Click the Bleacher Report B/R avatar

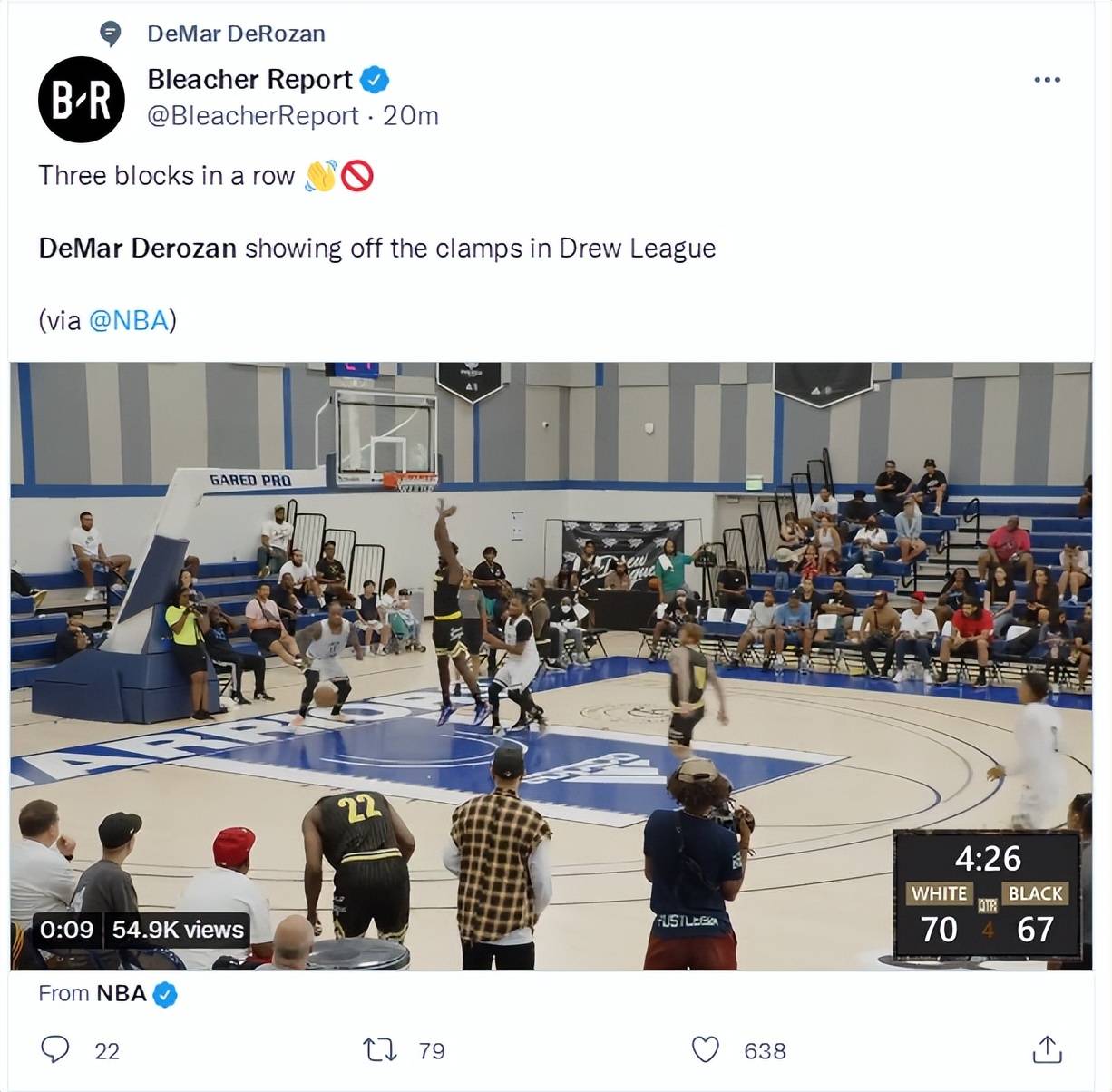click(82, 100)
